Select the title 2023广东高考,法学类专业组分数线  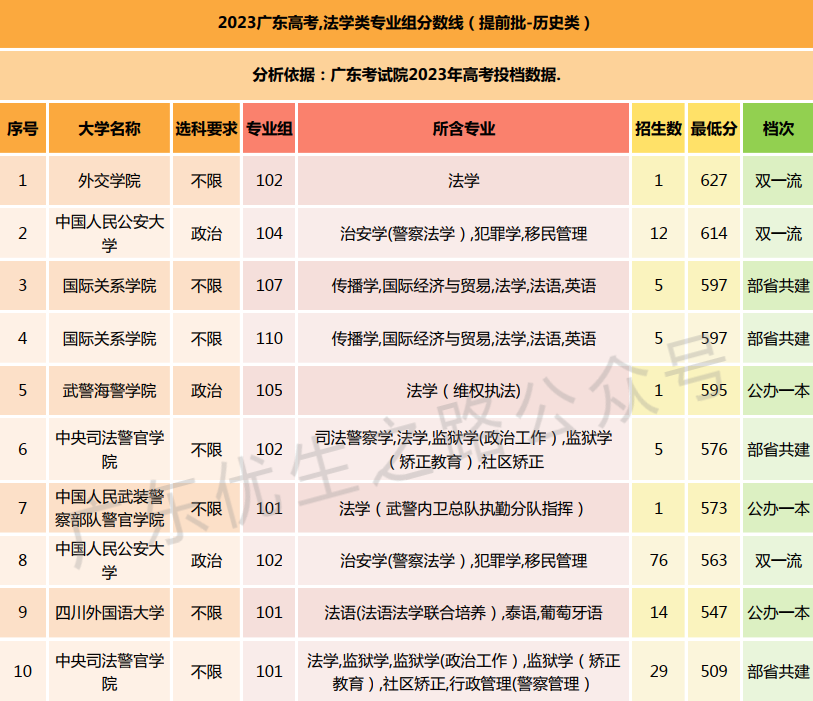404,23
